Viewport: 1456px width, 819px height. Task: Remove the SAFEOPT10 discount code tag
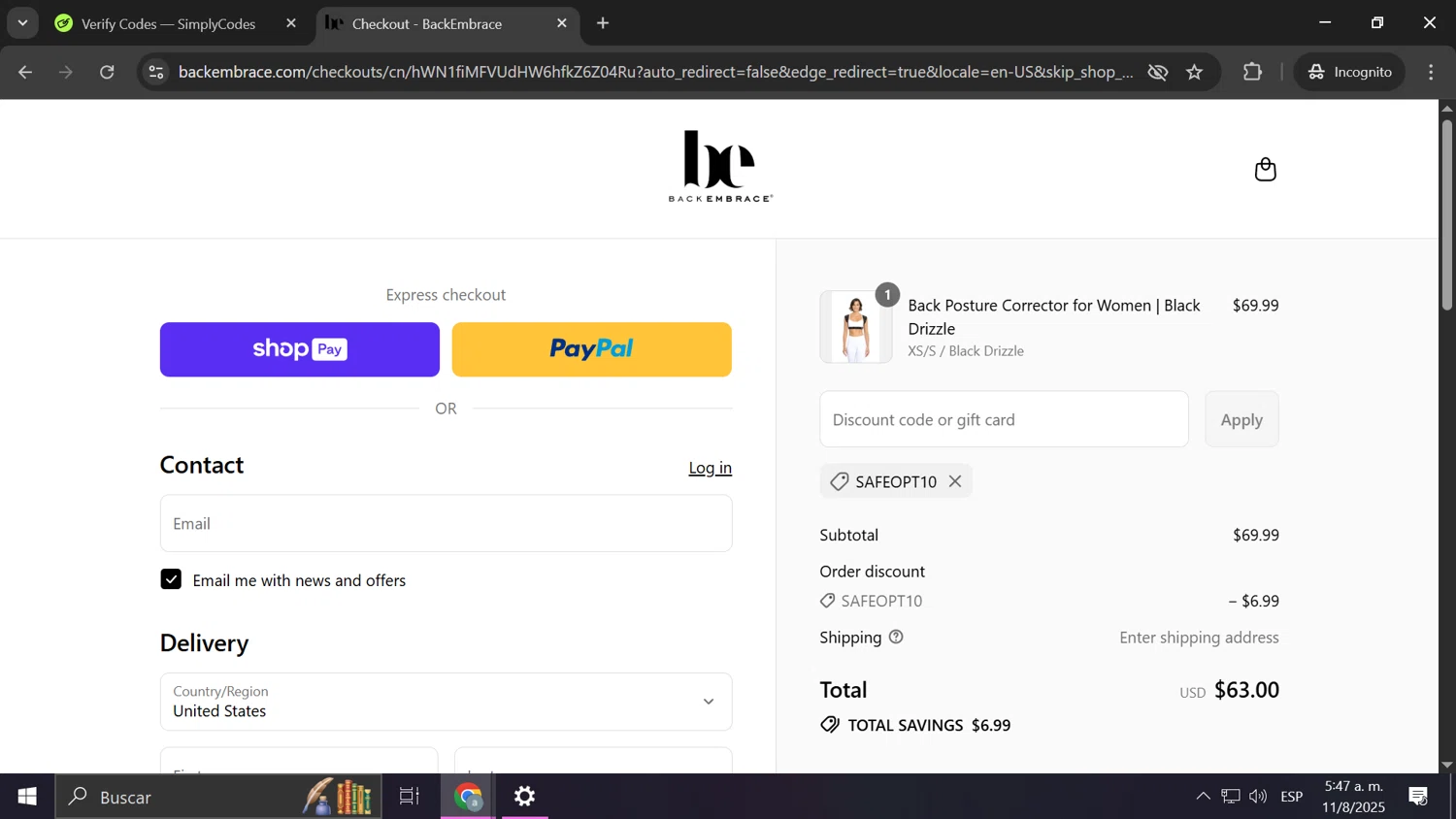tap(955, 481)
